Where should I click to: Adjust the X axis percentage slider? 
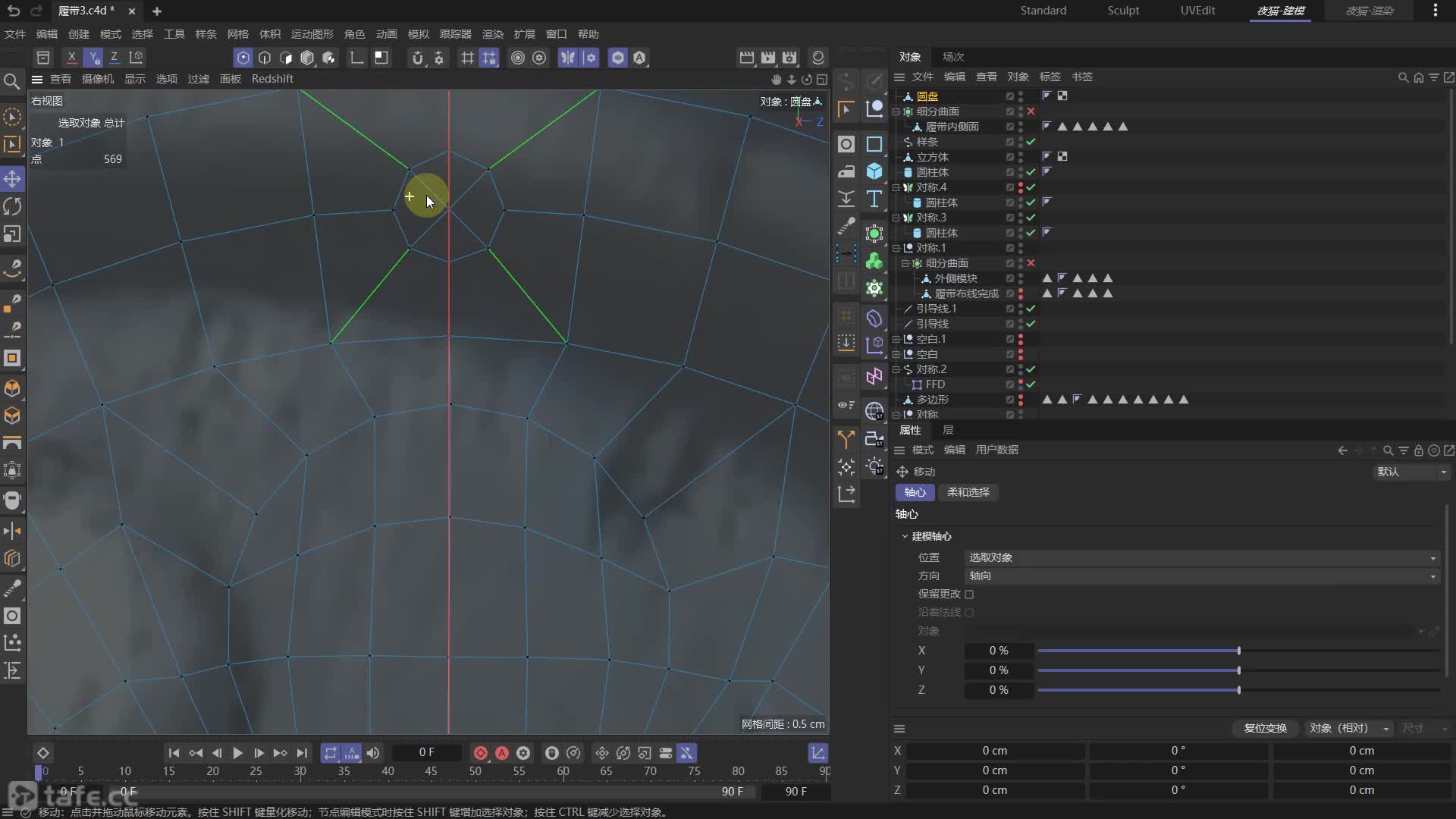[x=1239, y=651]
